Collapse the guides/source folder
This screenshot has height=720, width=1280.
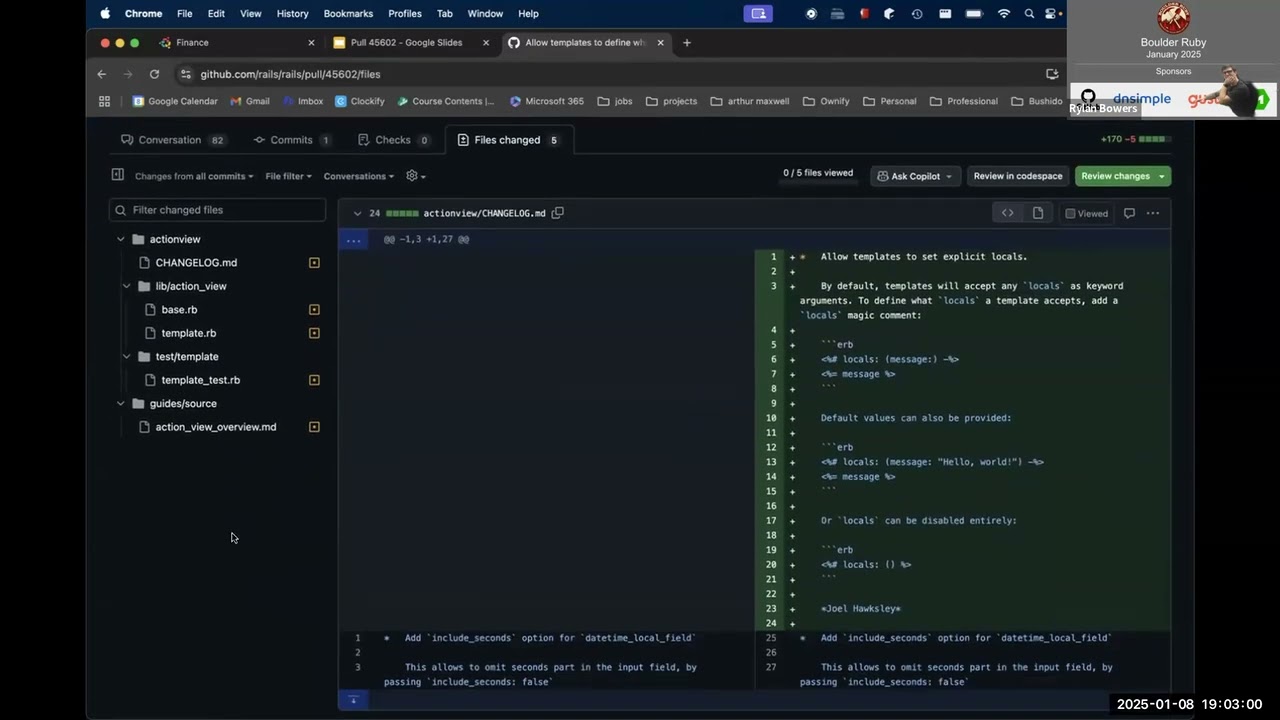point(121,403)
